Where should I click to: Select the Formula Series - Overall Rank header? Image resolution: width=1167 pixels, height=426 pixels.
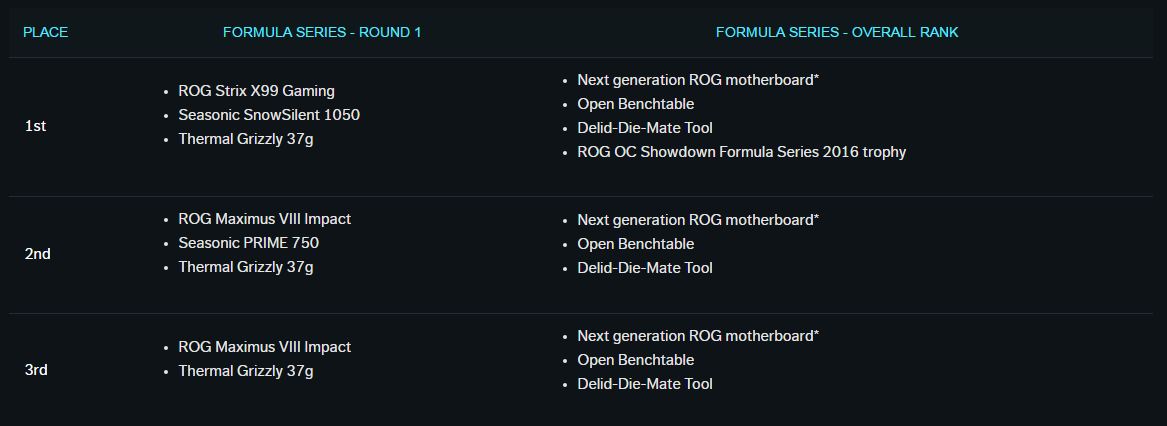coord(837,32)
